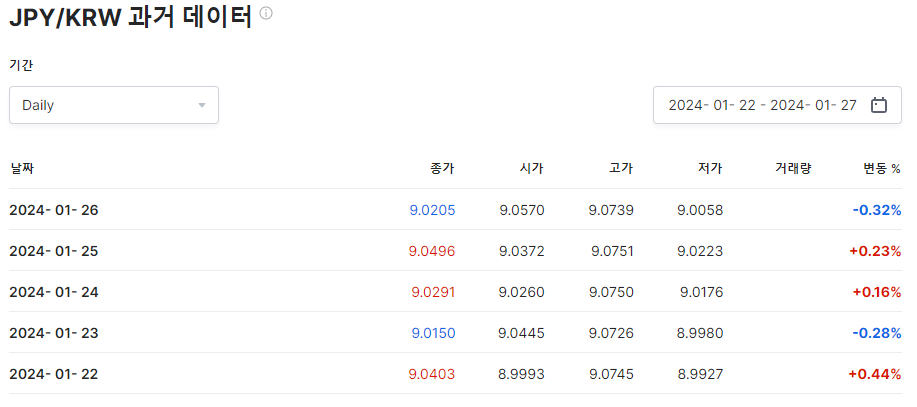Screen dimensions: 917x407
Task: Click low price 8.9980
Action: pos(700,333)
